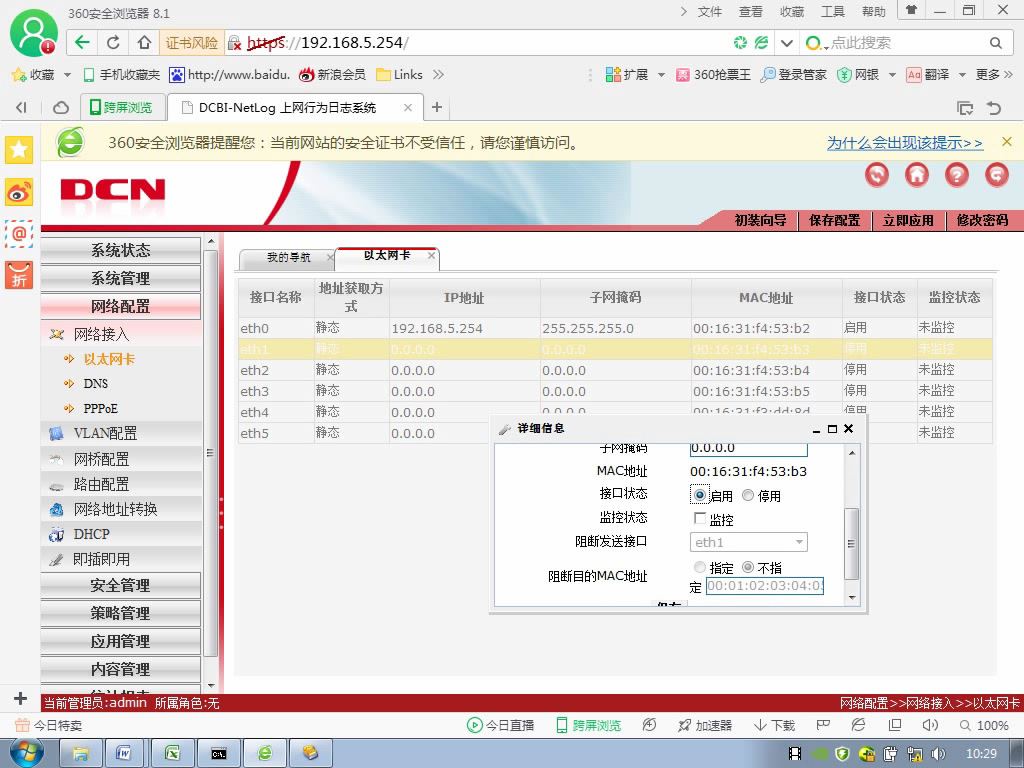
Task: Click 修改密码 button
Action: click(x=982, y=220)
